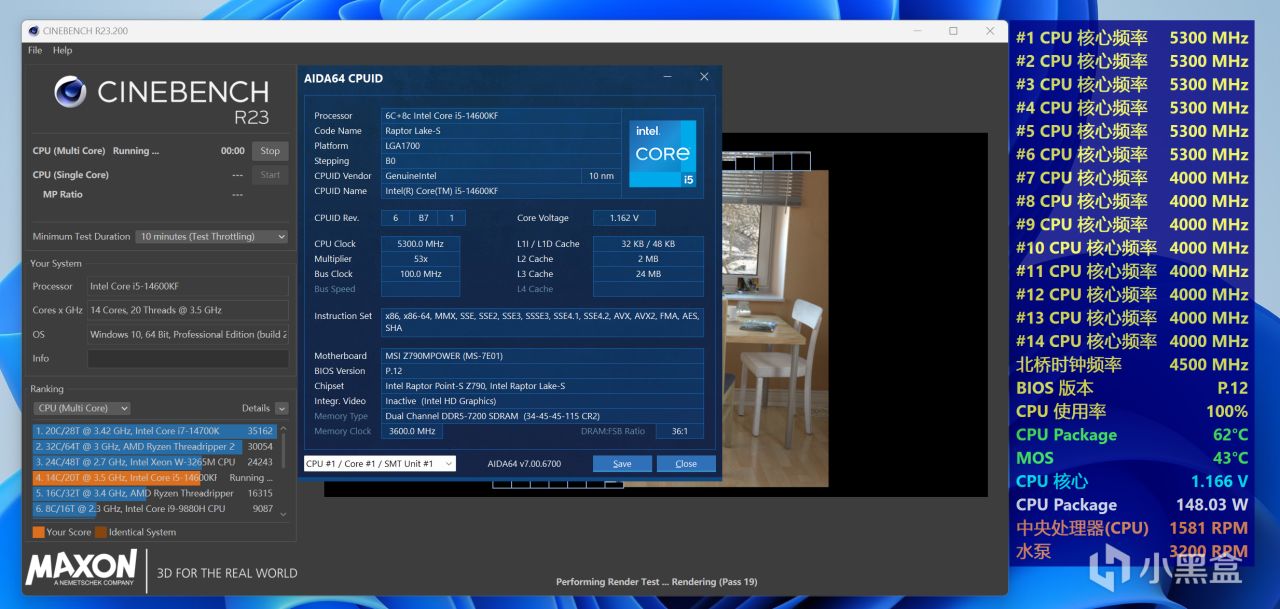The width and height of the screenshot is (1280, 609).
Task: Click the MOS 43°C overlay row
Action: (x=1132, y=458)
